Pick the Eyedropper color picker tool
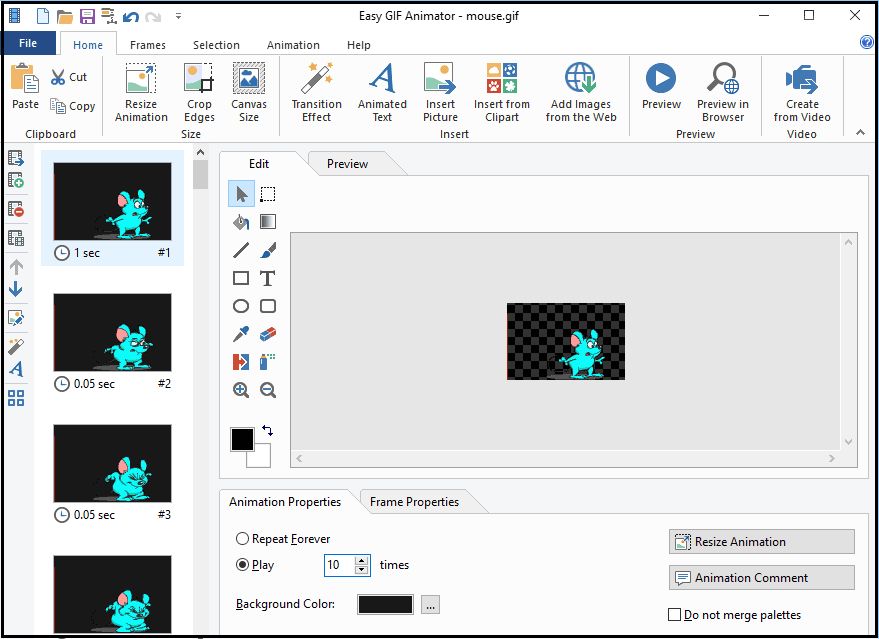 click(x=241, y=335)
